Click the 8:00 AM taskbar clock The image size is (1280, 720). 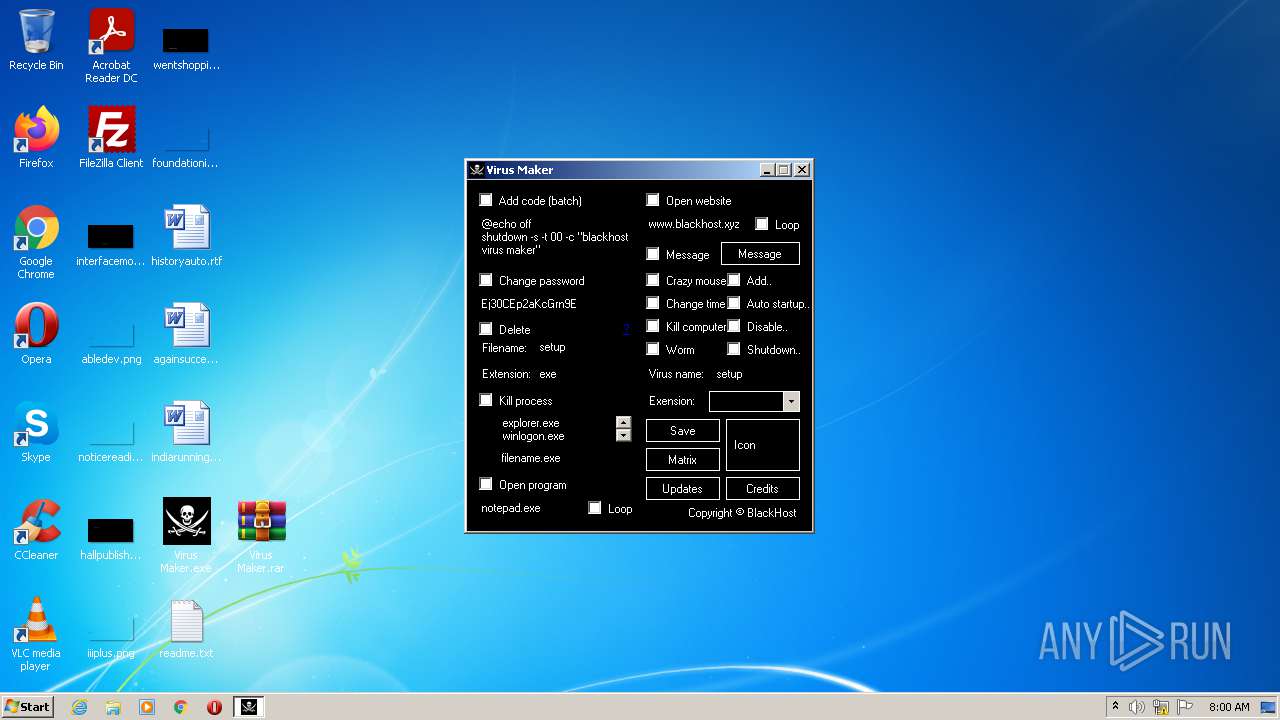[1229, 707]
